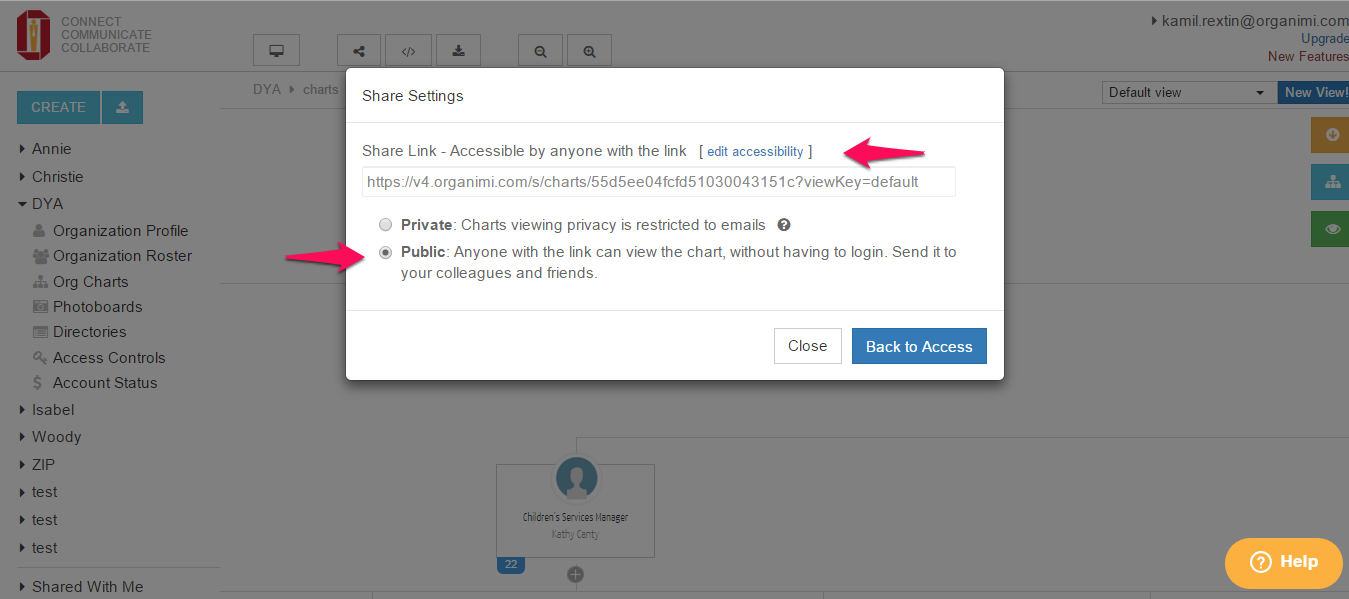Viewport: 1349px width, 599px height.
Task: Click the upload icon beside CREATE
Action: (122, 107)
